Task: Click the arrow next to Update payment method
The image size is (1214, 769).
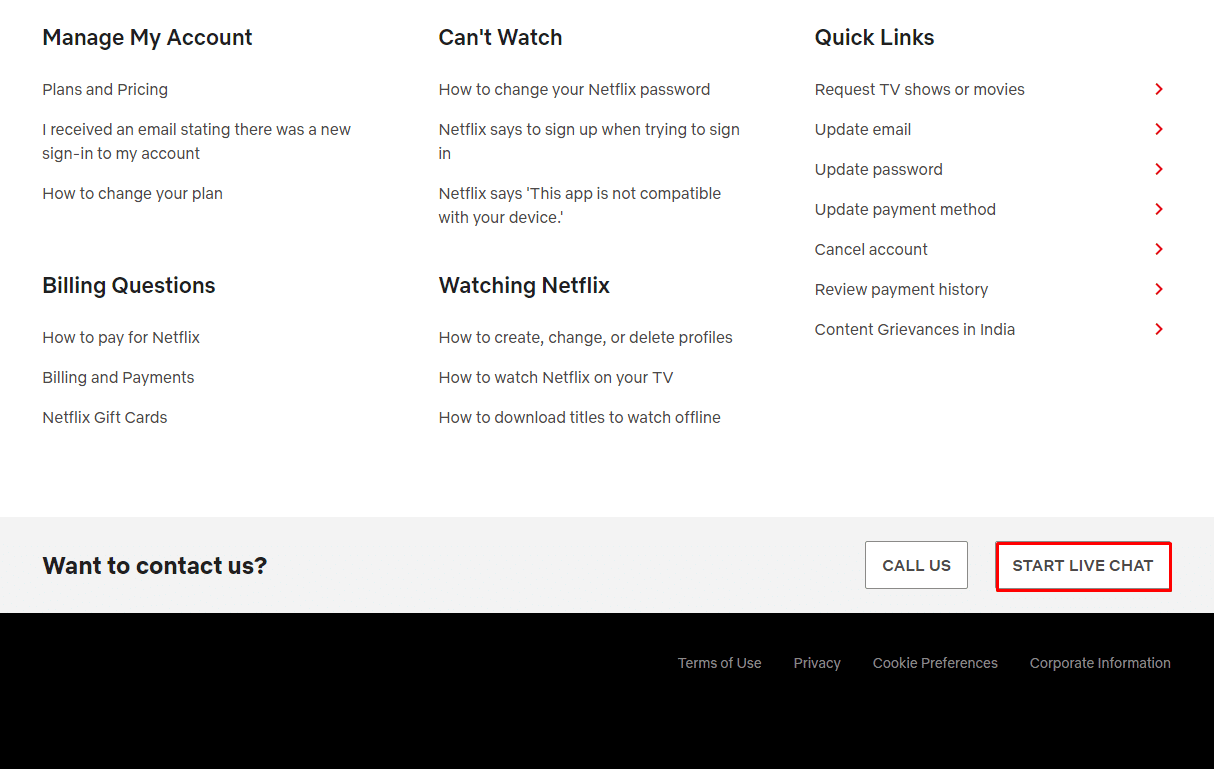Action: click(1159, 209)
